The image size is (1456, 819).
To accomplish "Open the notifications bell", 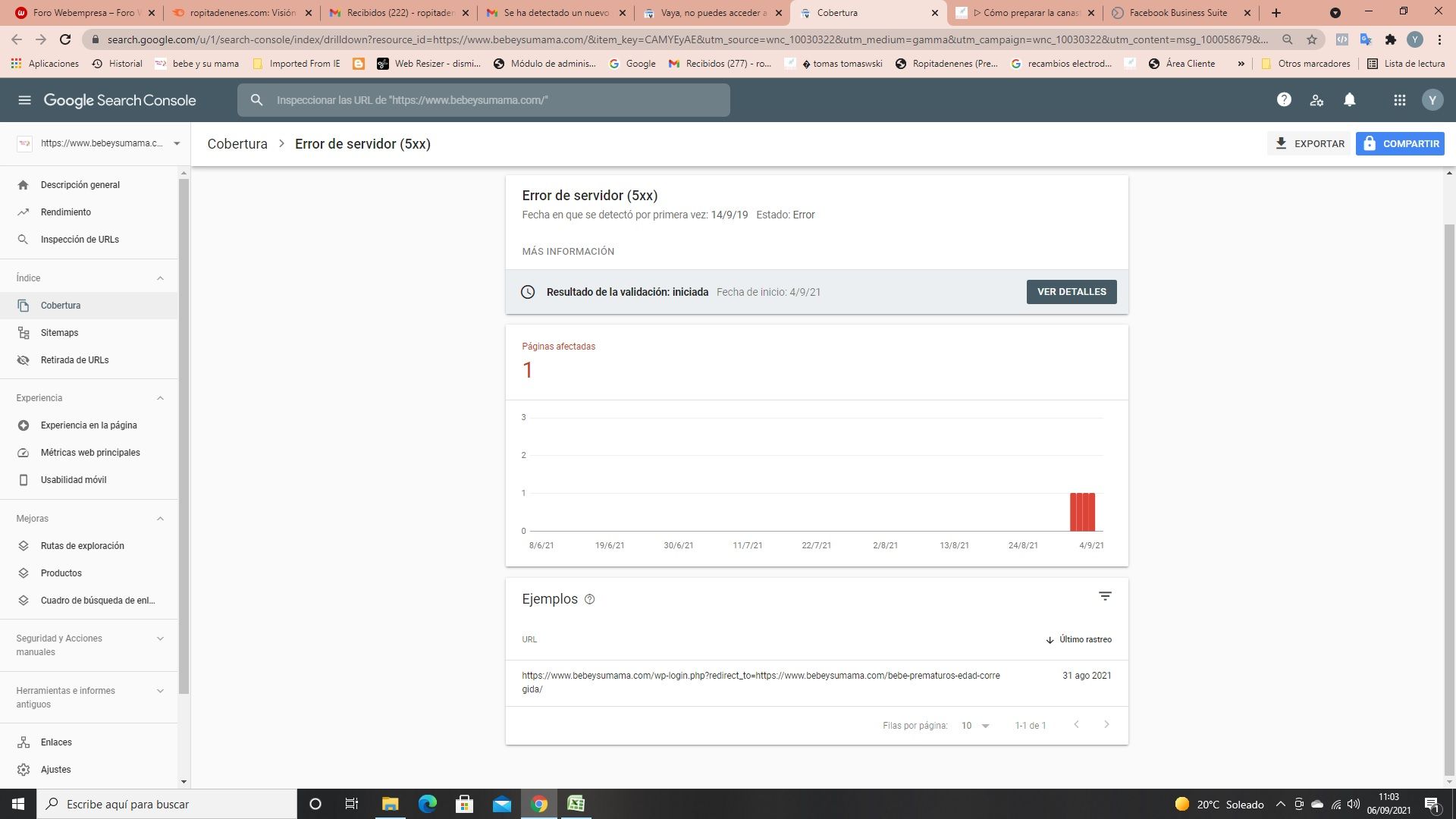I will (1350, 100).
